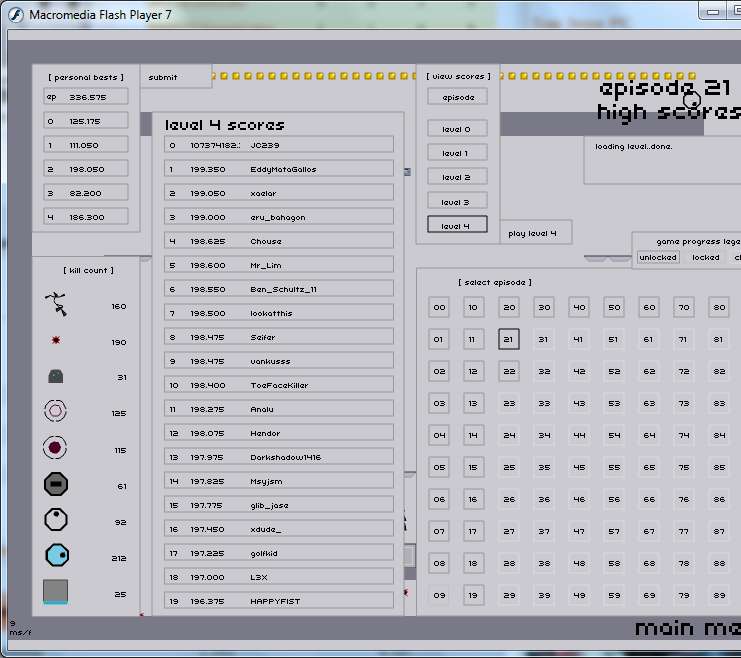
Task: Select episode 21 in the episode grid
Action: [509, 339]
